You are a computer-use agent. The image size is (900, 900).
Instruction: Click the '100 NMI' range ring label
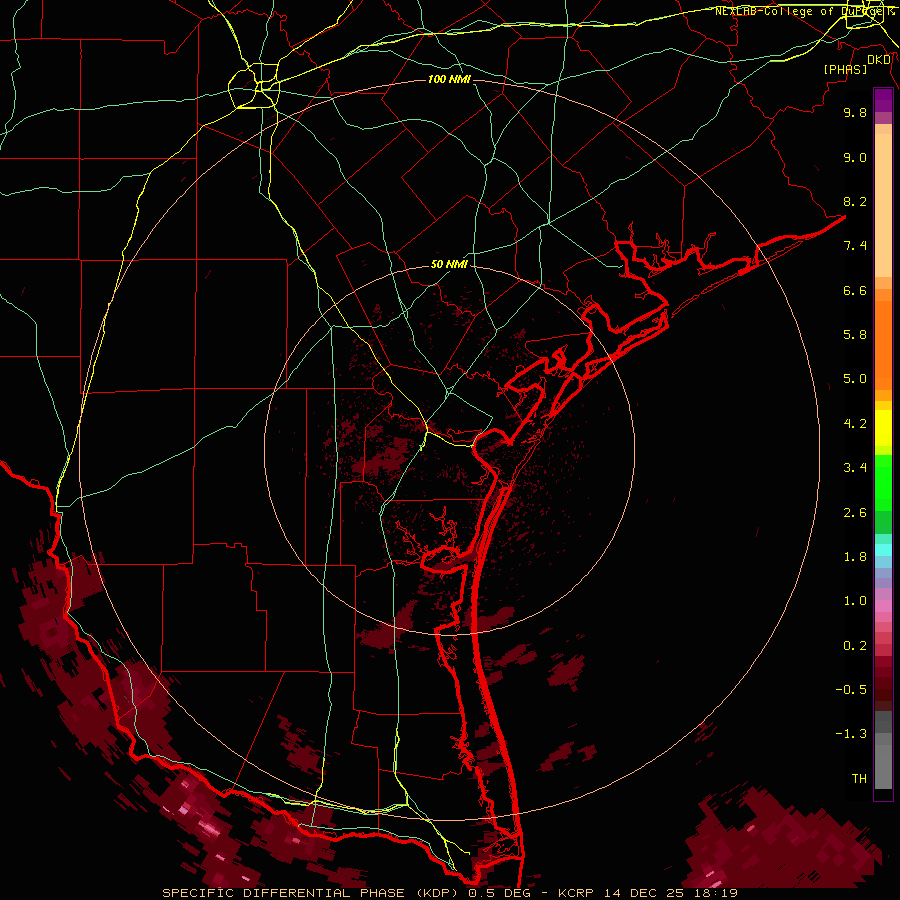tap(449, 79)
